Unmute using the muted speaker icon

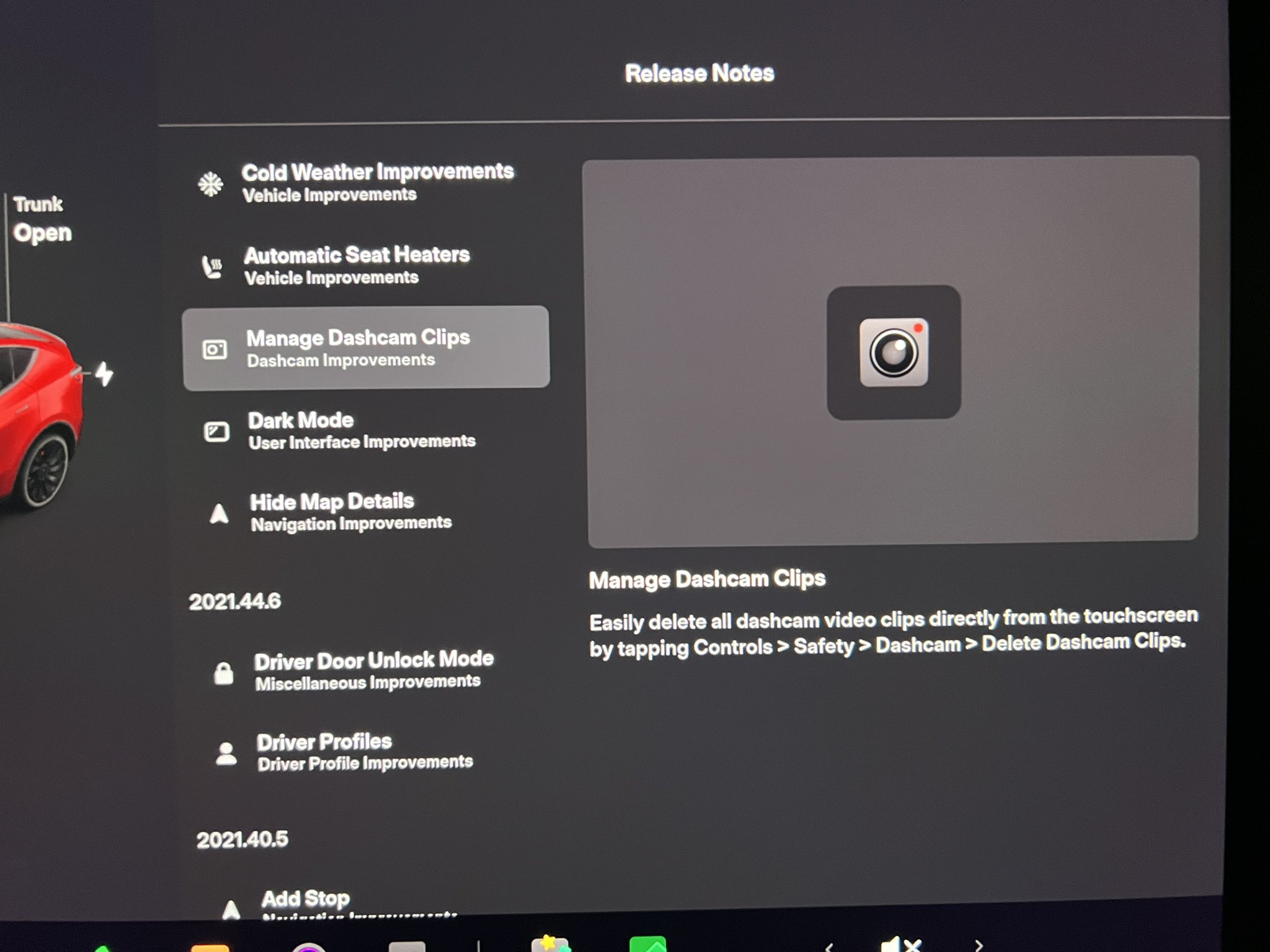(x=900, y=945)
